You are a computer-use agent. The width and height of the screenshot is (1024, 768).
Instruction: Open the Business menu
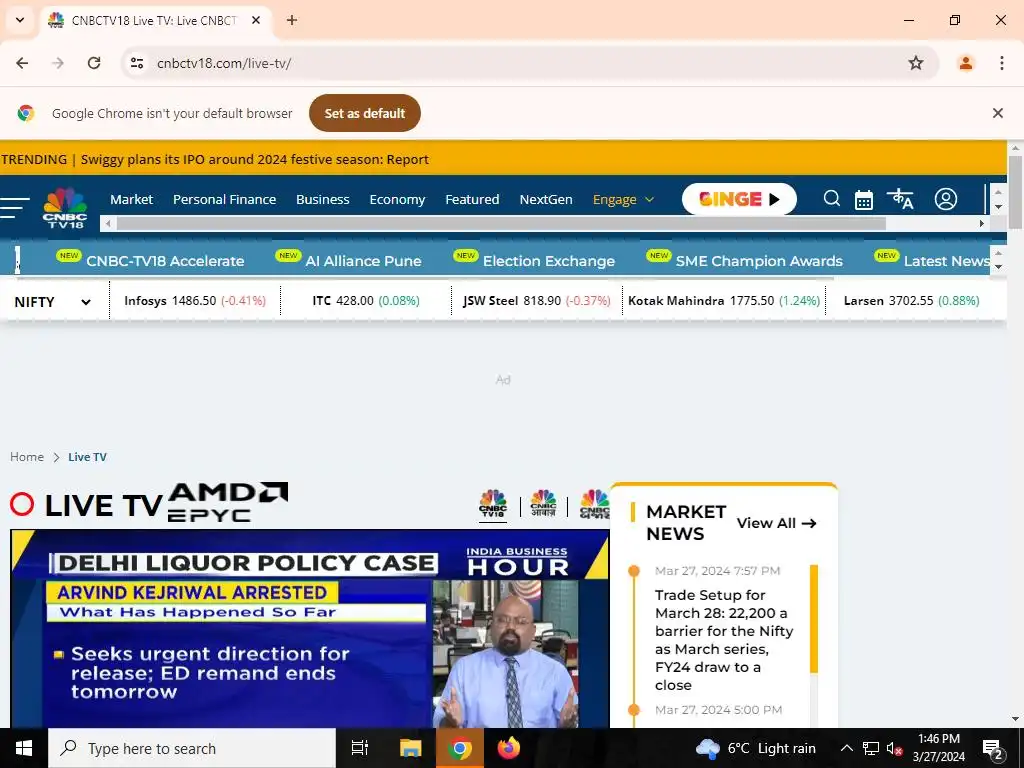tap(323, 199)
